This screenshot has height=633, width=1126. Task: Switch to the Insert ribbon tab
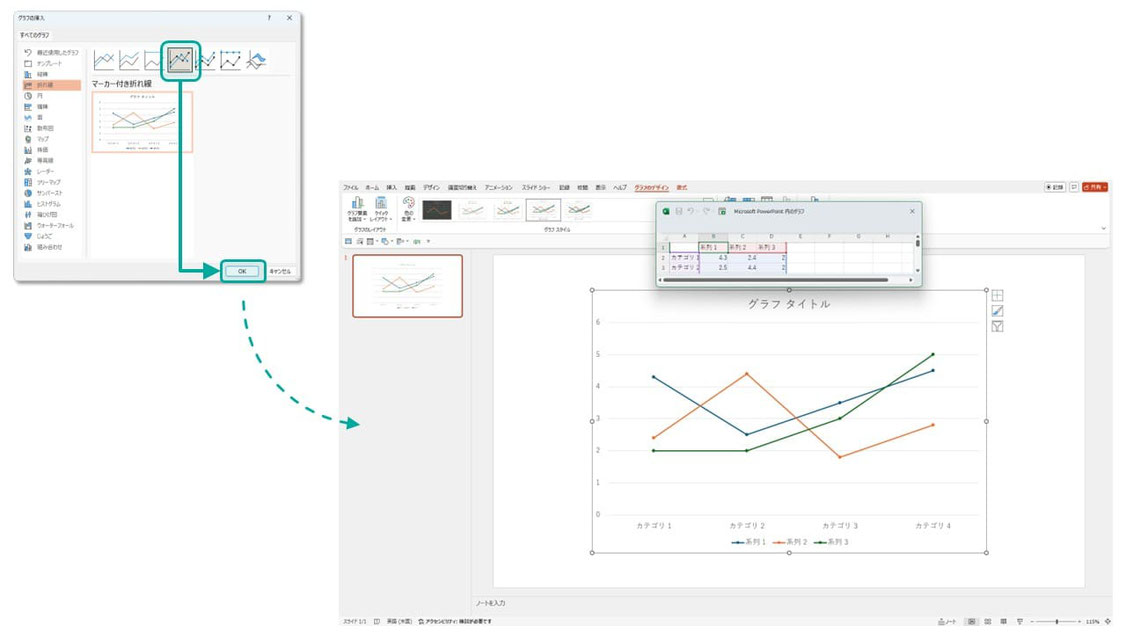tap(391, 188)
